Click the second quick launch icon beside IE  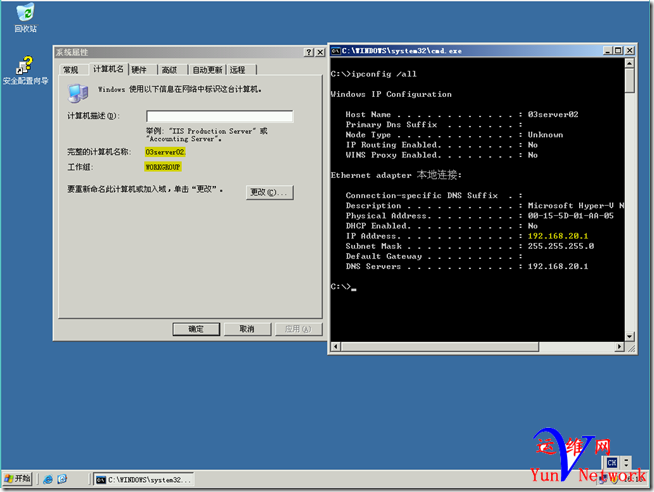pyautogui.click(x=62, y=479)
